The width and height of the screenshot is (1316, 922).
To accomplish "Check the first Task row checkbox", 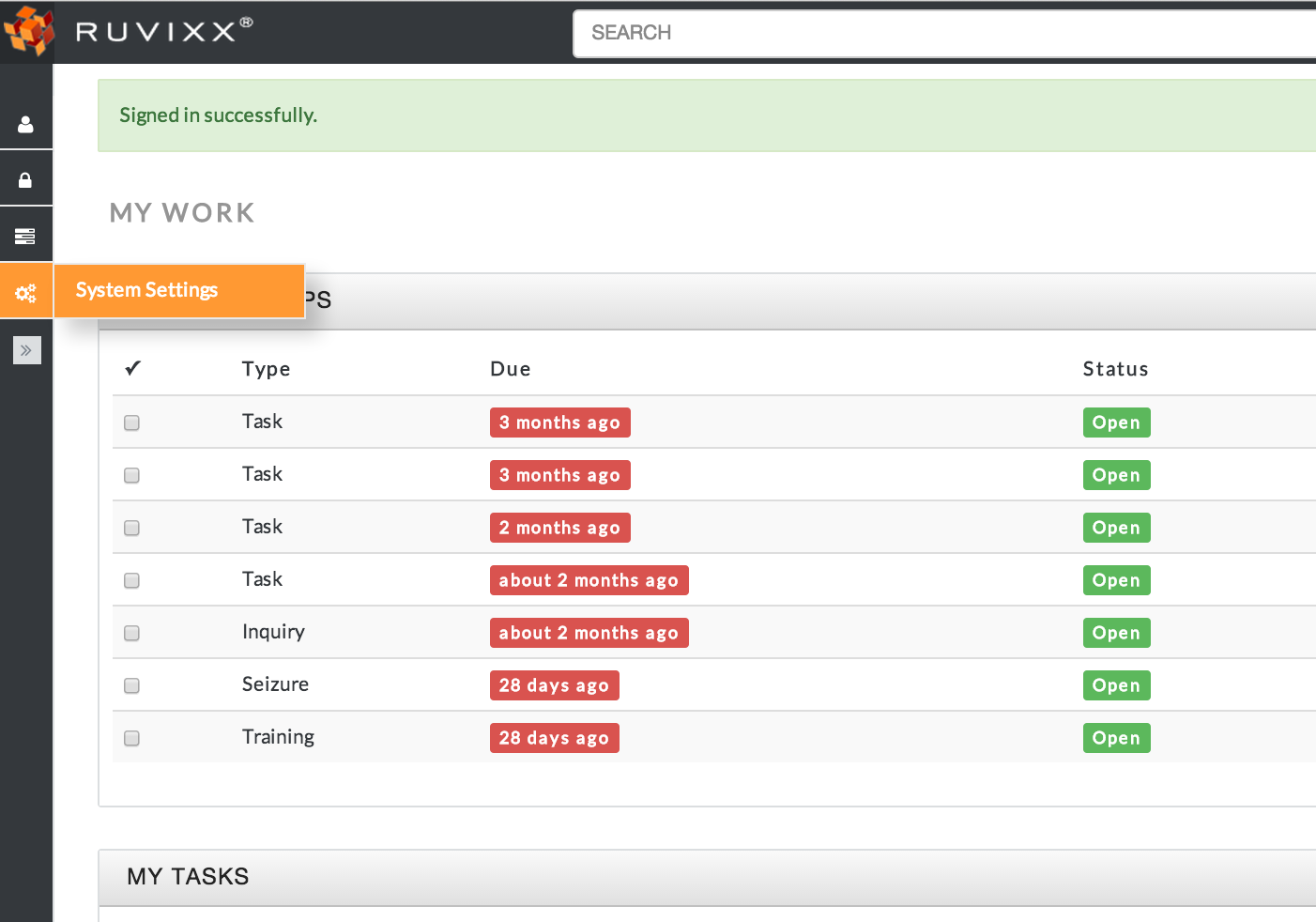I will point(132,423).
